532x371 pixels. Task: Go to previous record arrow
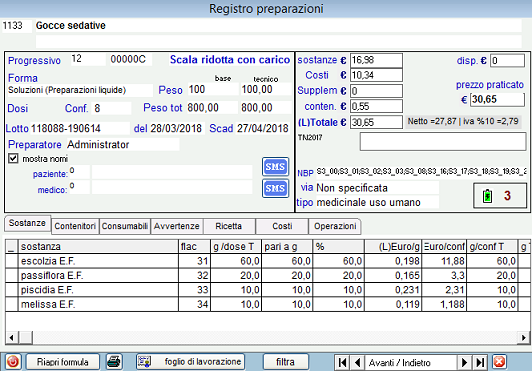(357, 363)
